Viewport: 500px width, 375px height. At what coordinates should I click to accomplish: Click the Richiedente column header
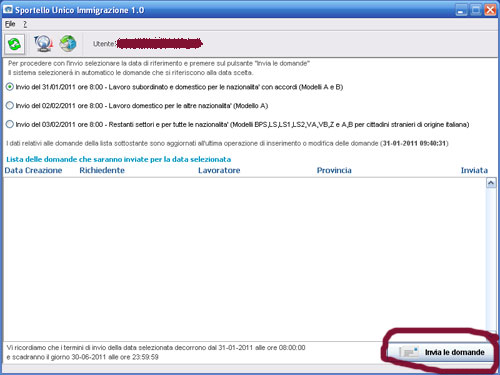pyautogui.click(x=102, y=170)
